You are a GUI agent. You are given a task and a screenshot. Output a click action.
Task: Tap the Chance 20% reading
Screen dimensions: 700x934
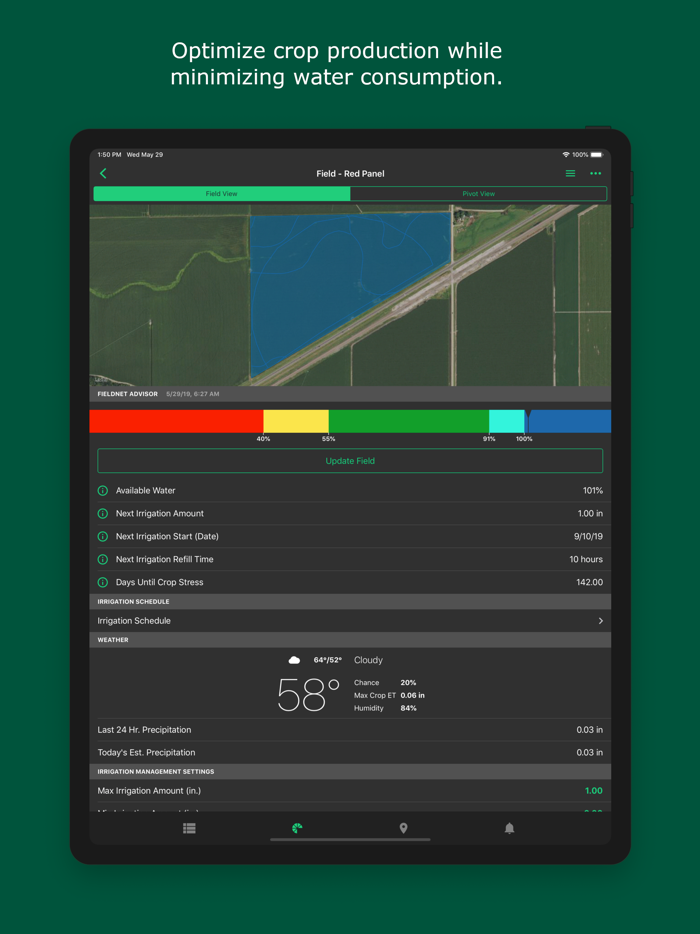[x=385, y=683]
